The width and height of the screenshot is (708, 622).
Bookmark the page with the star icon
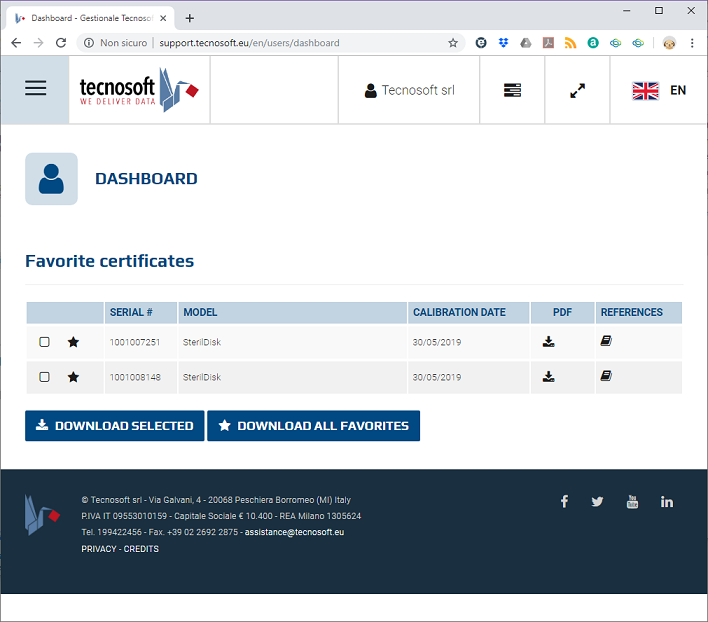tap(453, 43)
